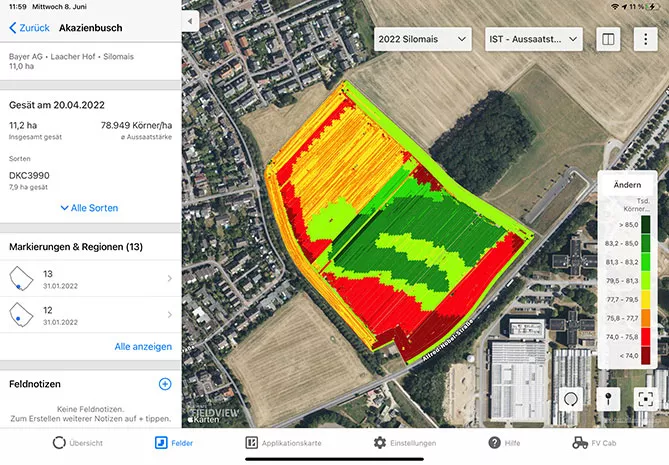Open marker 13 dated 31.01.2022
This screenshot has width=669, height=465.
(90, 278)
